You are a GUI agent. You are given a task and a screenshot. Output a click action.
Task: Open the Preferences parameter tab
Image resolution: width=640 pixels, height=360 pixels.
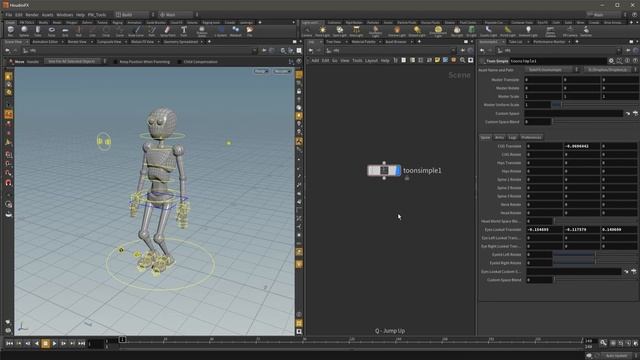coord(531,138)
